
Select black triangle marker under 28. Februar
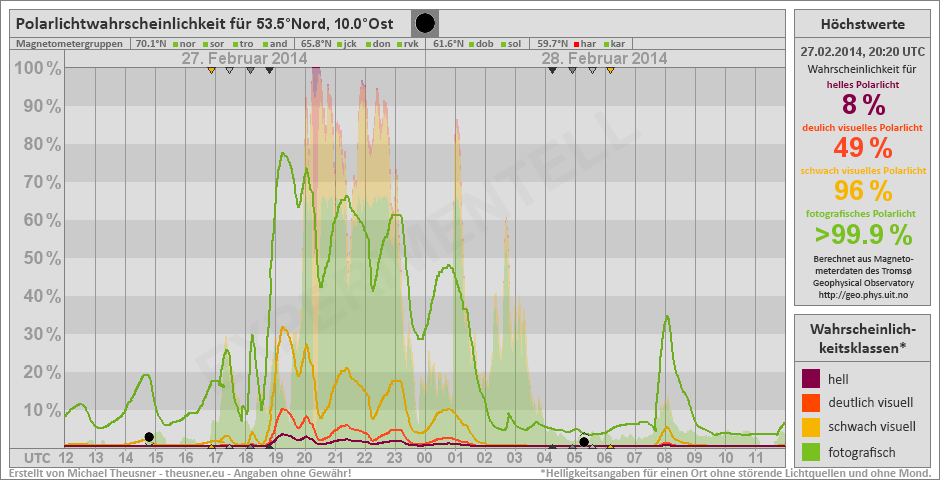(x=553, y=70)
